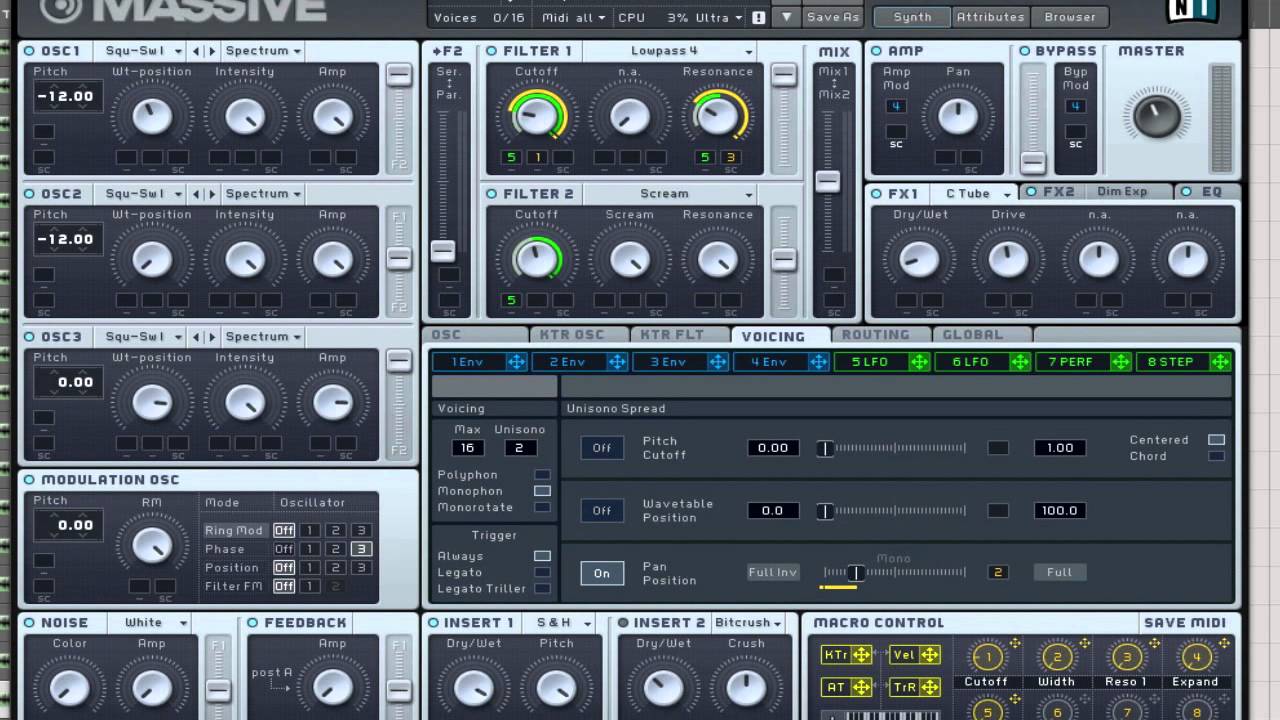Click the Vel macro drag handle
The height and width of the screenshot is (720, 1280).
coord(930,655)
